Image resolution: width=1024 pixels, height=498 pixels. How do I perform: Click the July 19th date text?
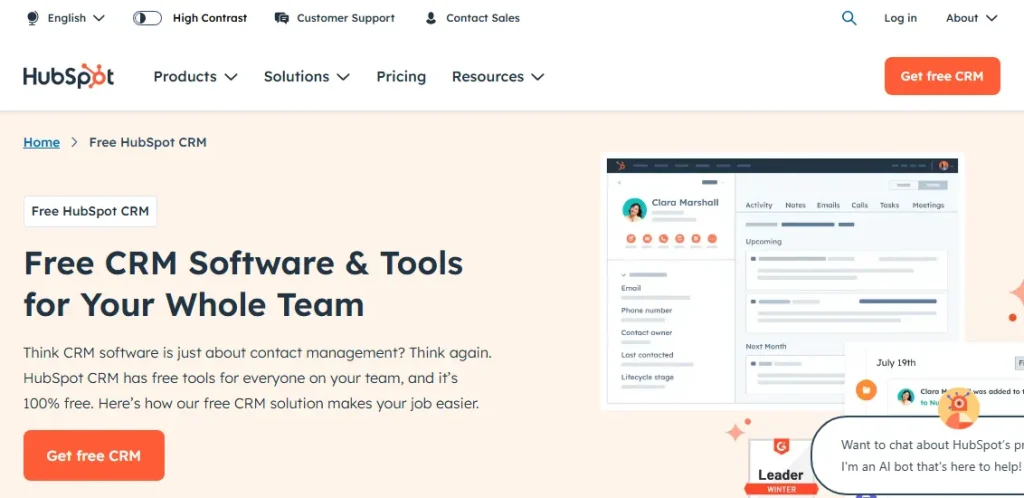[896, 363]
